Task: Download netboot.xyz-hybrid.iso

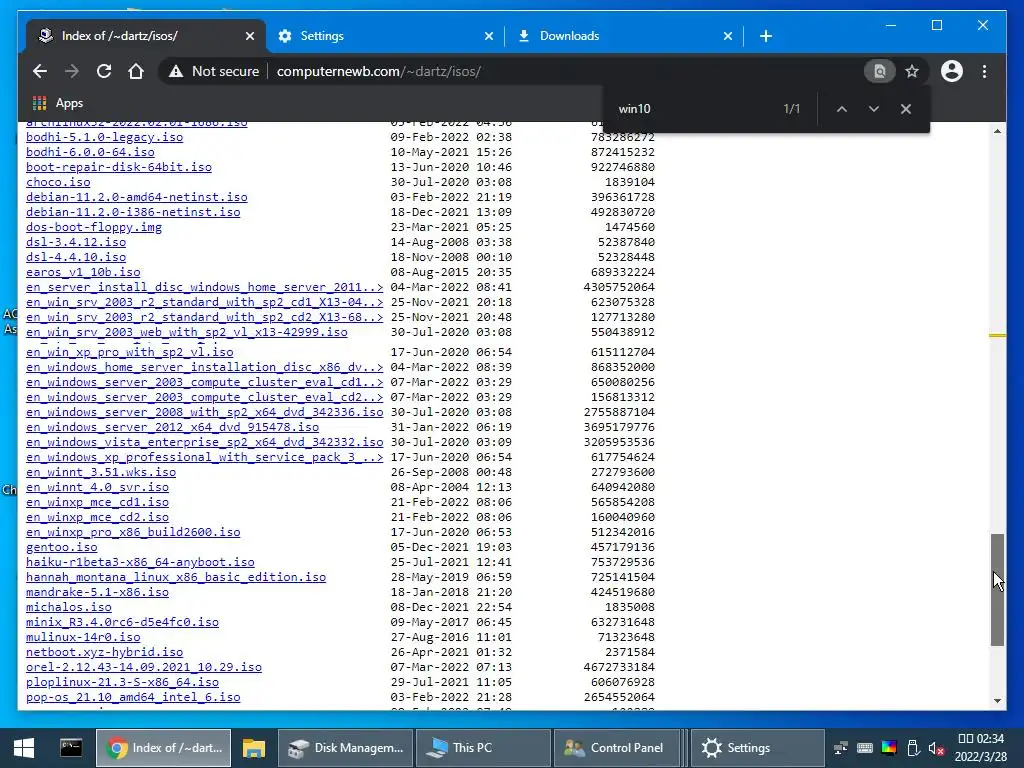Action: pyautogui.click(x=104, y=652)
